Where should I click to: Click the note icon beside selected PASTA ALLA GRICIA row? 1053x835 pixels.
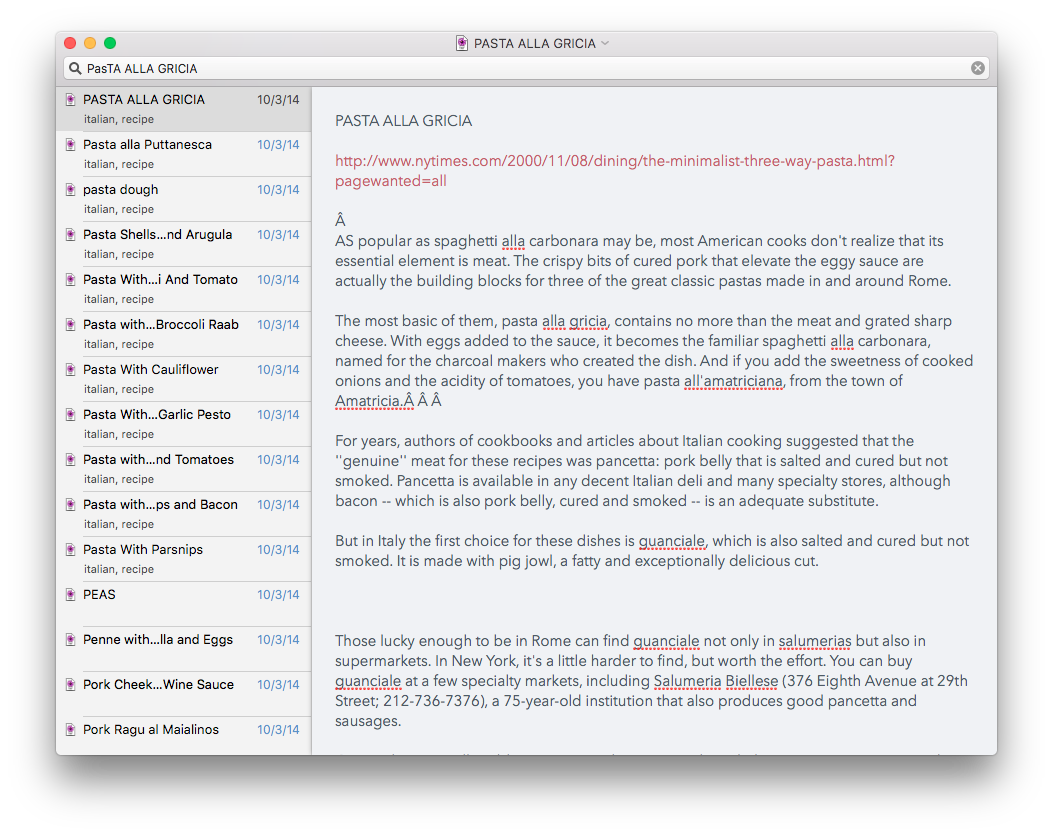pyautogui.click(x=71, y=99)
